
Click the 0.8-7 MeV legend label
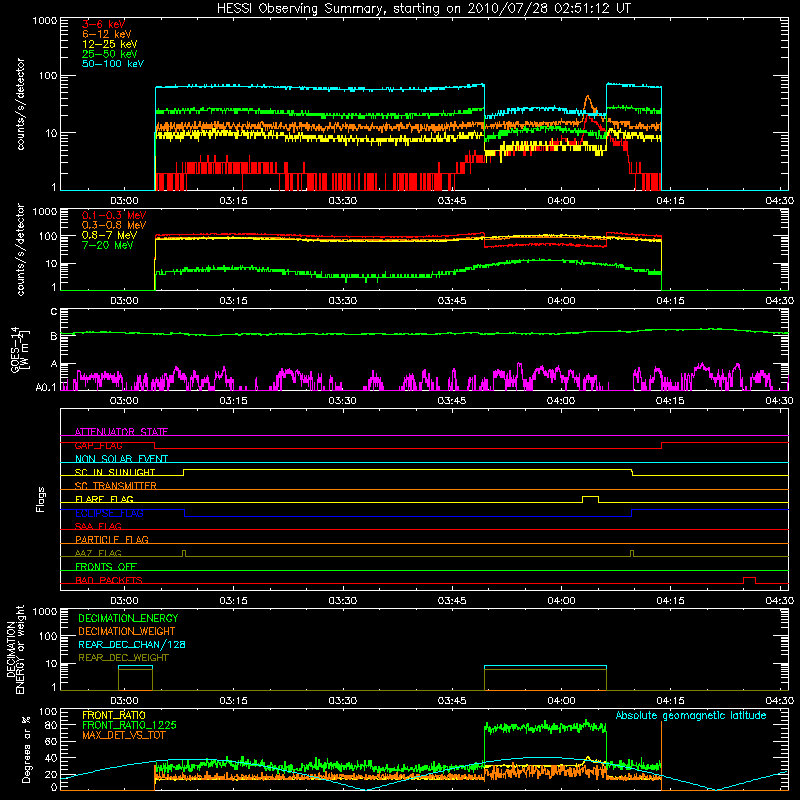point(109,235)
